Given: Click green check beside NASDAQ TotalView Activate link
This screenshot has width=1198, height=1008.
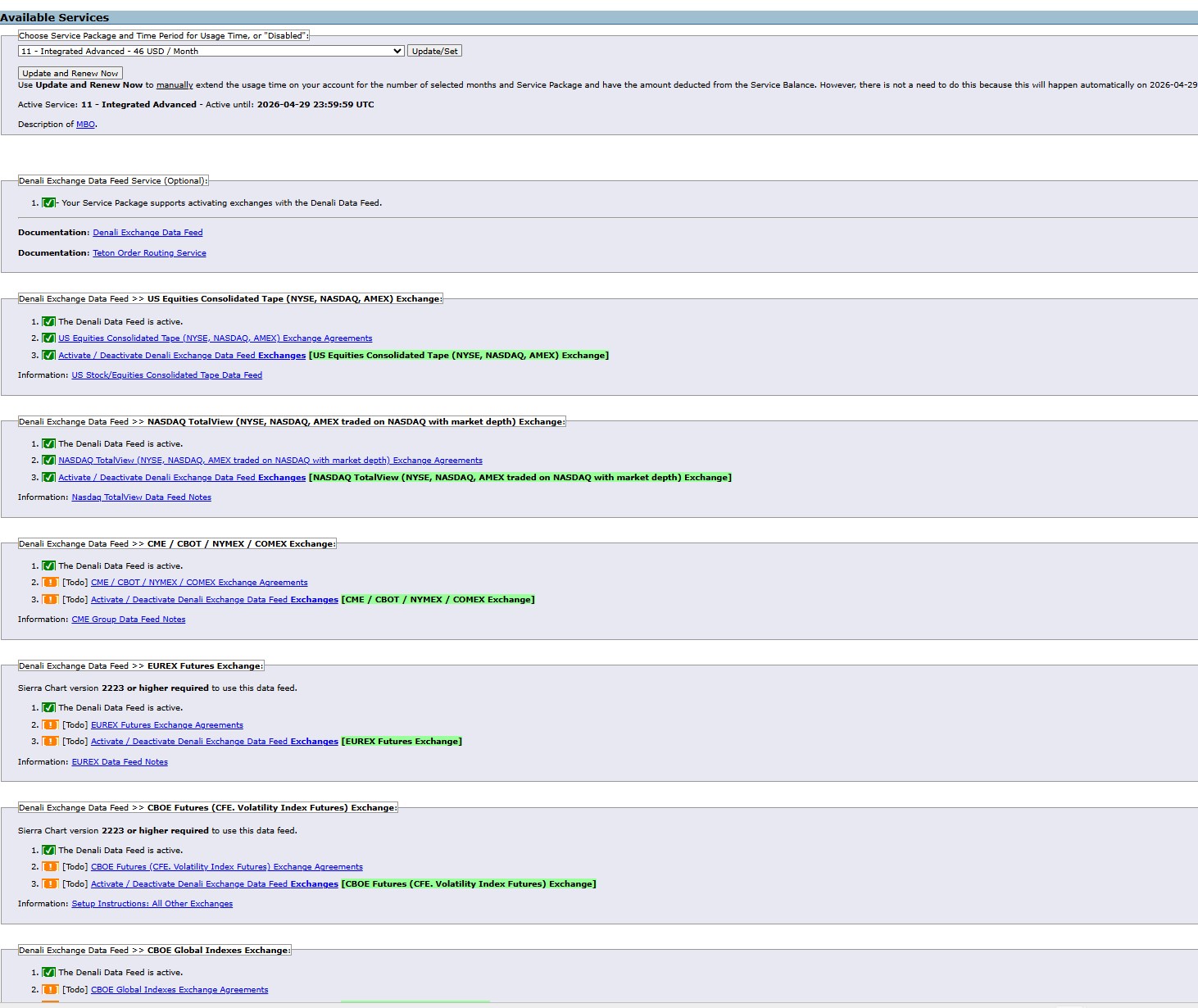Looking at the screenshot, I should coord(48,478).
